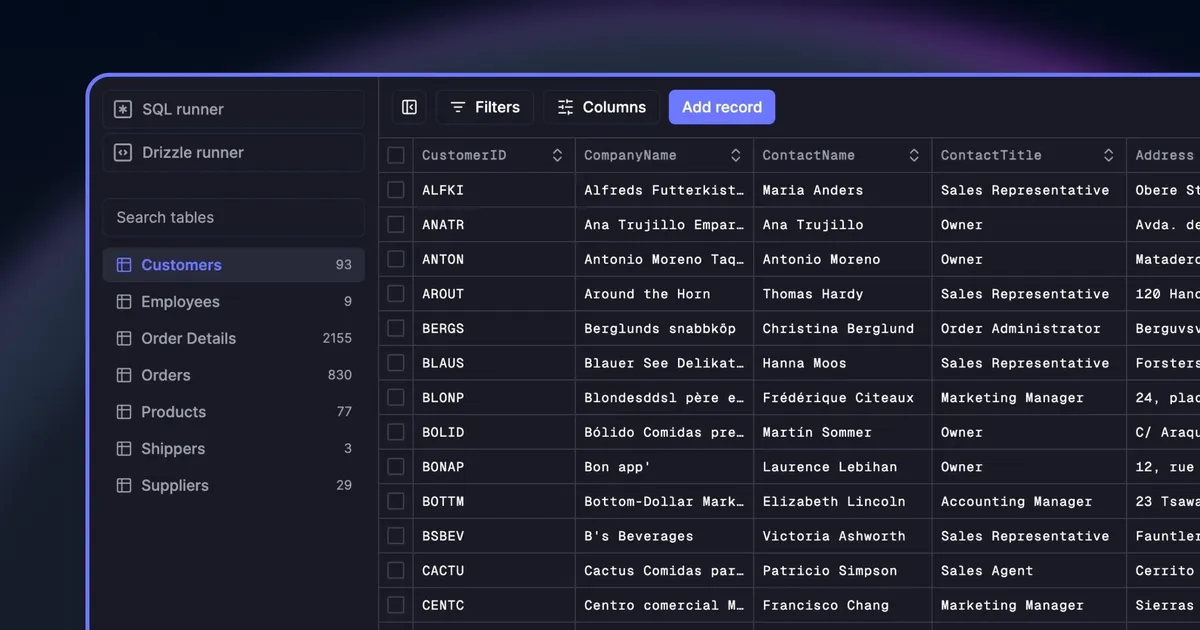
Task: Click the Products table icon
Action: (124, 412)
